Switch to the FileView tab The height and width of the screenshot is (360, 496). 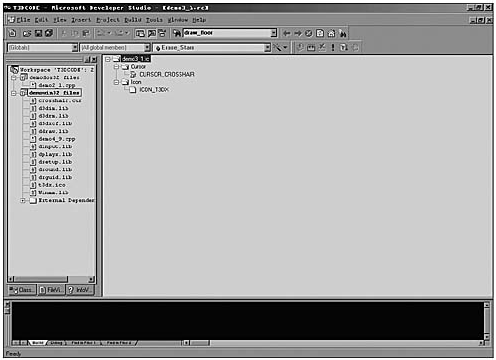(x=52, y=290)
